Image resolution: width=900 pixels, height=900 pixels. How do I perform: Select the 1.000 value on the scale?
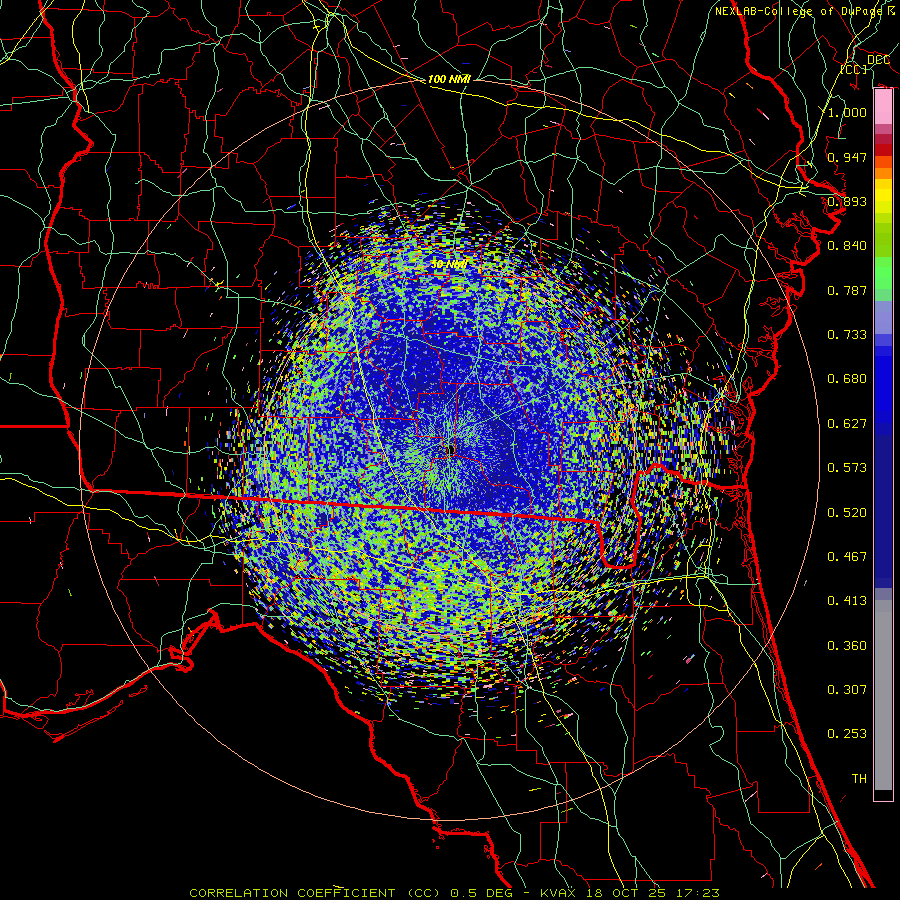point(847,112)
